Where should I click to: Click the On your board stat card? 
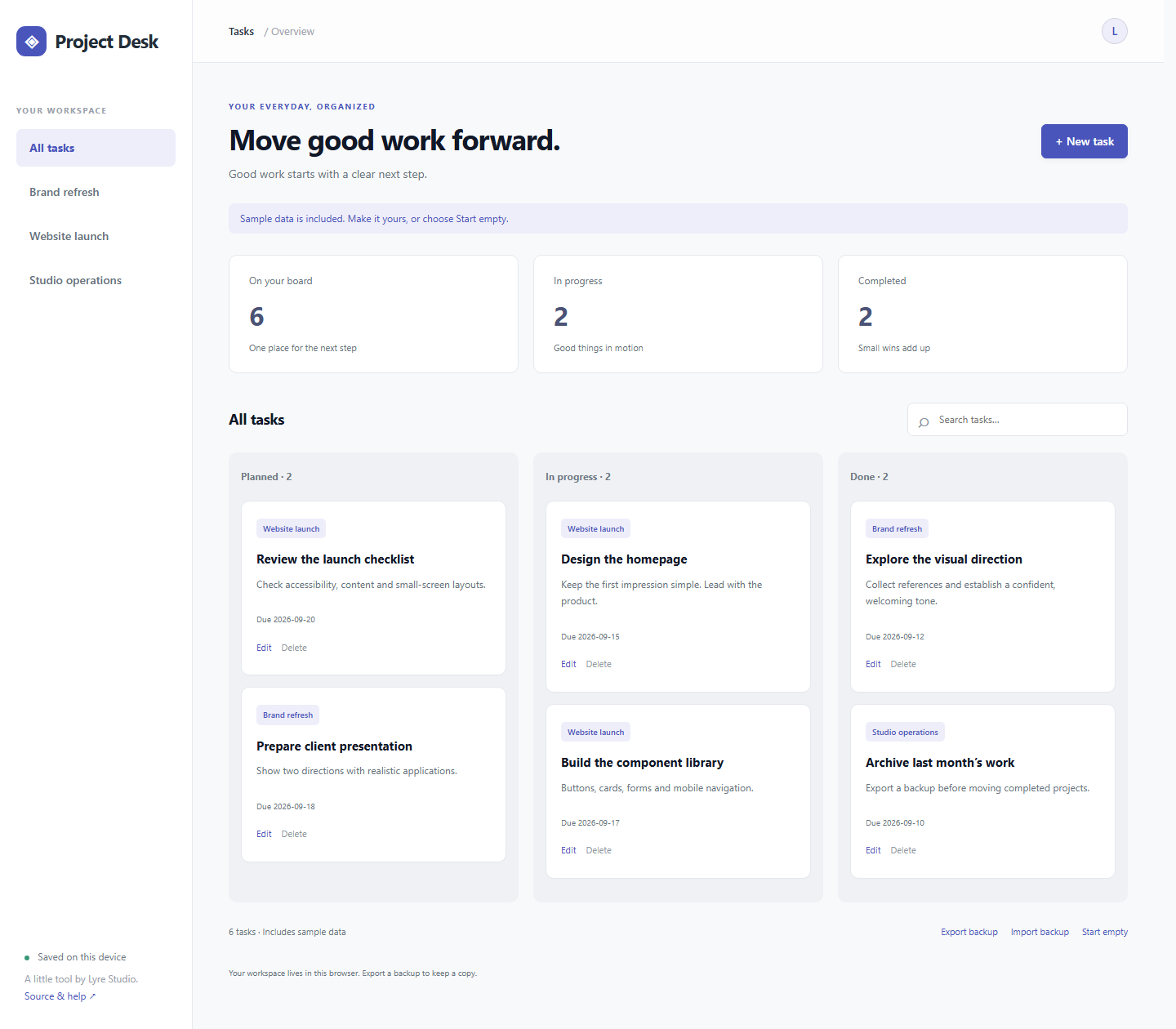pyautogui.click(x=373, y=314)
